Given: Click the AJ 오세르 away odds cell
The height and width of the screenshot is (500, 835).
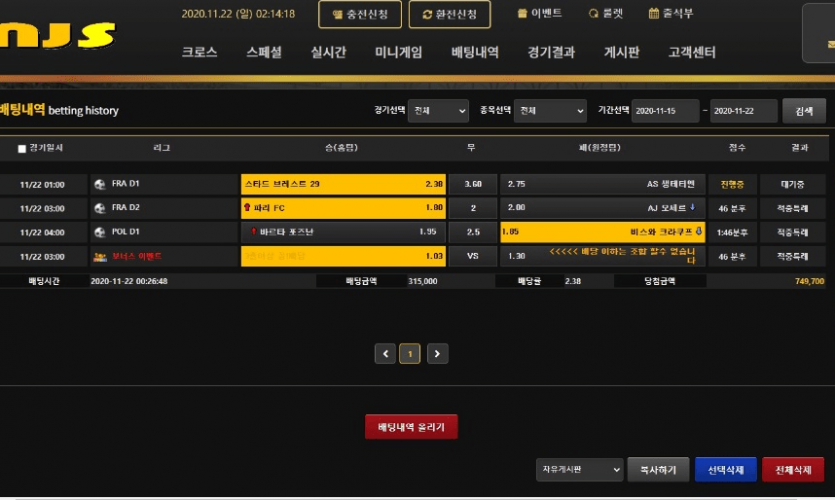Looking at the screenshot, I should coord(602,208).
